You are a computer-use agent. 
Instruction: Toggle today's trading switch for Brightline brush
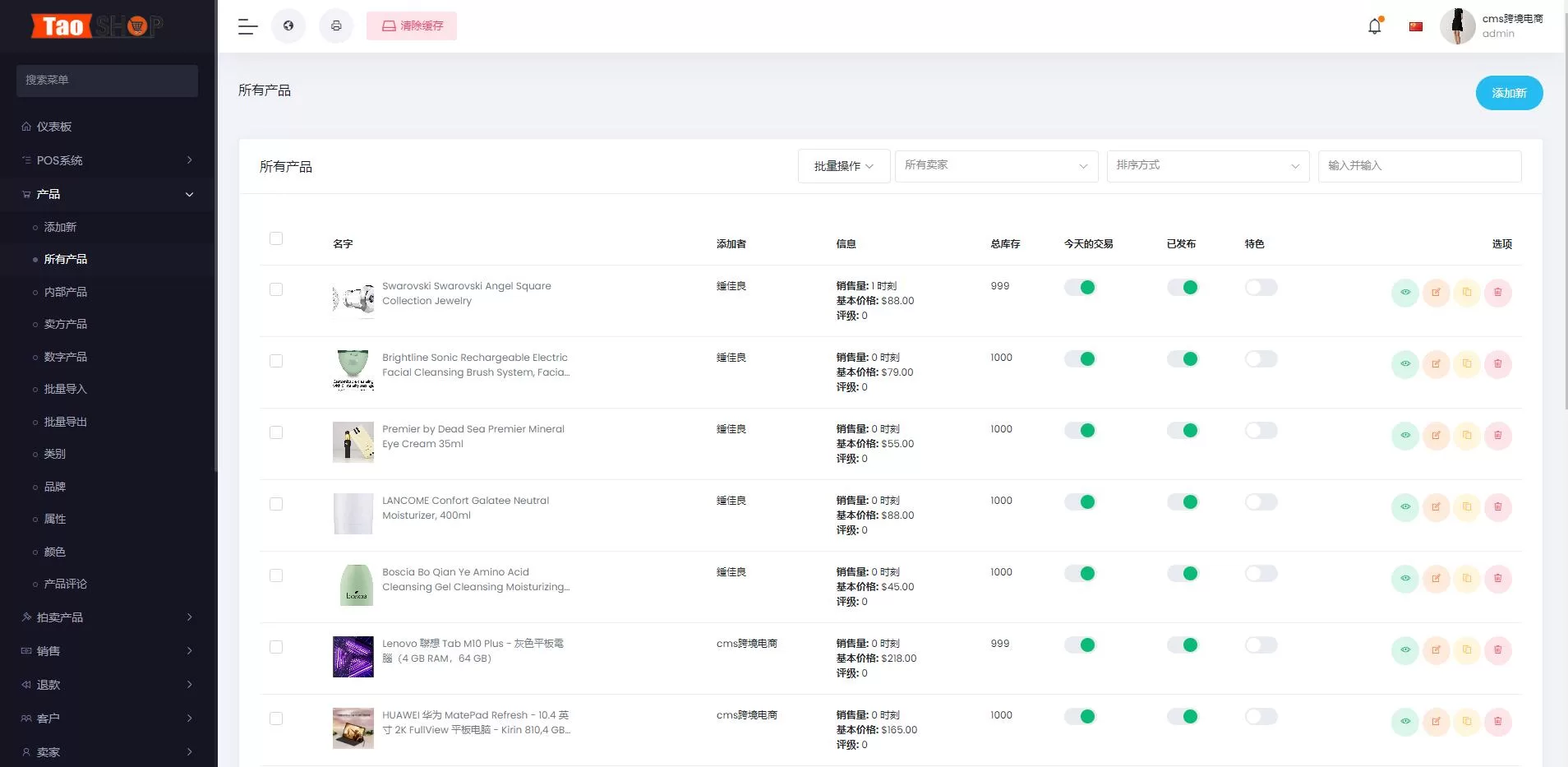point(1082,358)
